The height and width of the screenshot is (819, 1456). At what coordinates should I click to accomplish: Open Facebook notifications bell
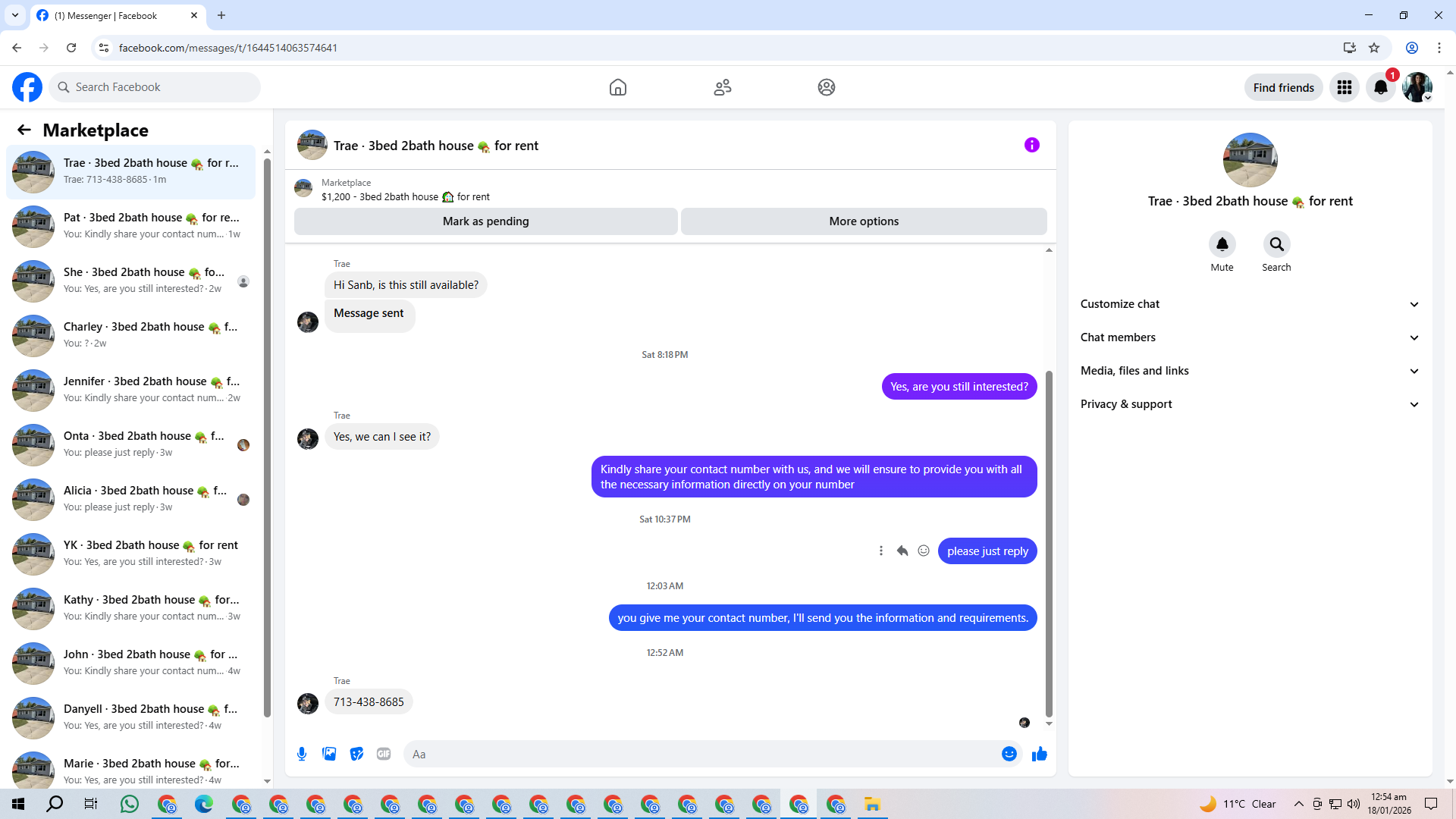[x=1381, y=87]
